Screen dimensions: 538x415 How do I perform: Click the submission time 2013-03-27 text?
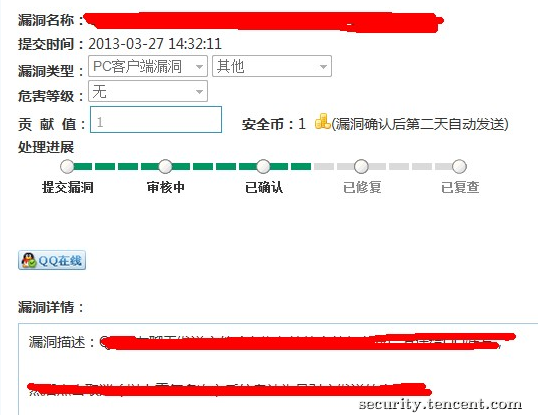[155, 44]
